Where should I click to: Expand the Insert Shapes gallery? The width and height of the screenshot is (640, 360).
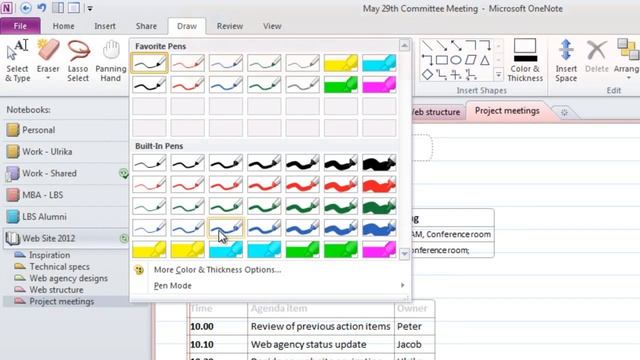(498, 75)
